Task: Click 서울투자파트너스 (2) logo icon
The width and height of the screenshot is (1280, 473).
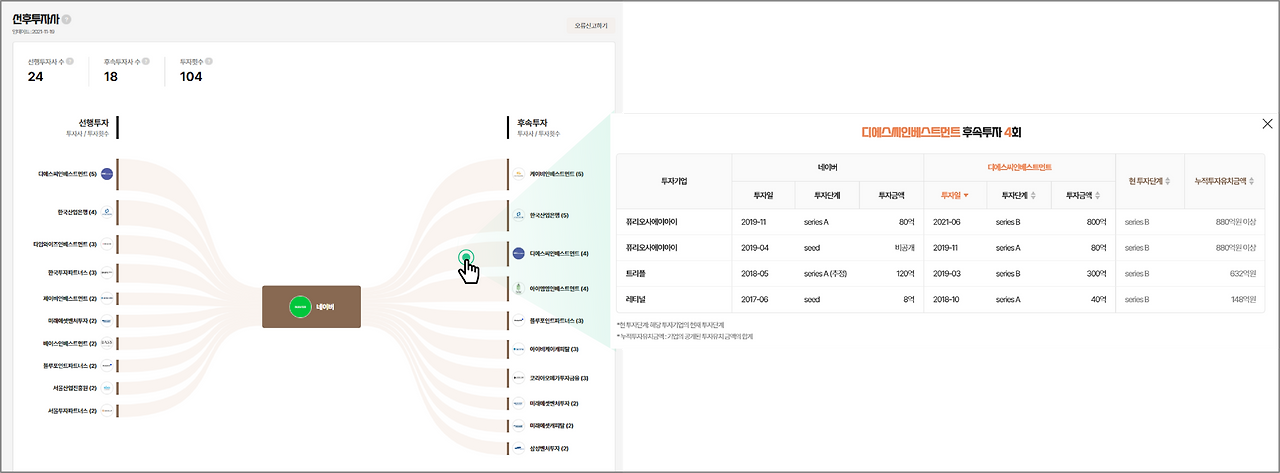Action: coord(107,410)
